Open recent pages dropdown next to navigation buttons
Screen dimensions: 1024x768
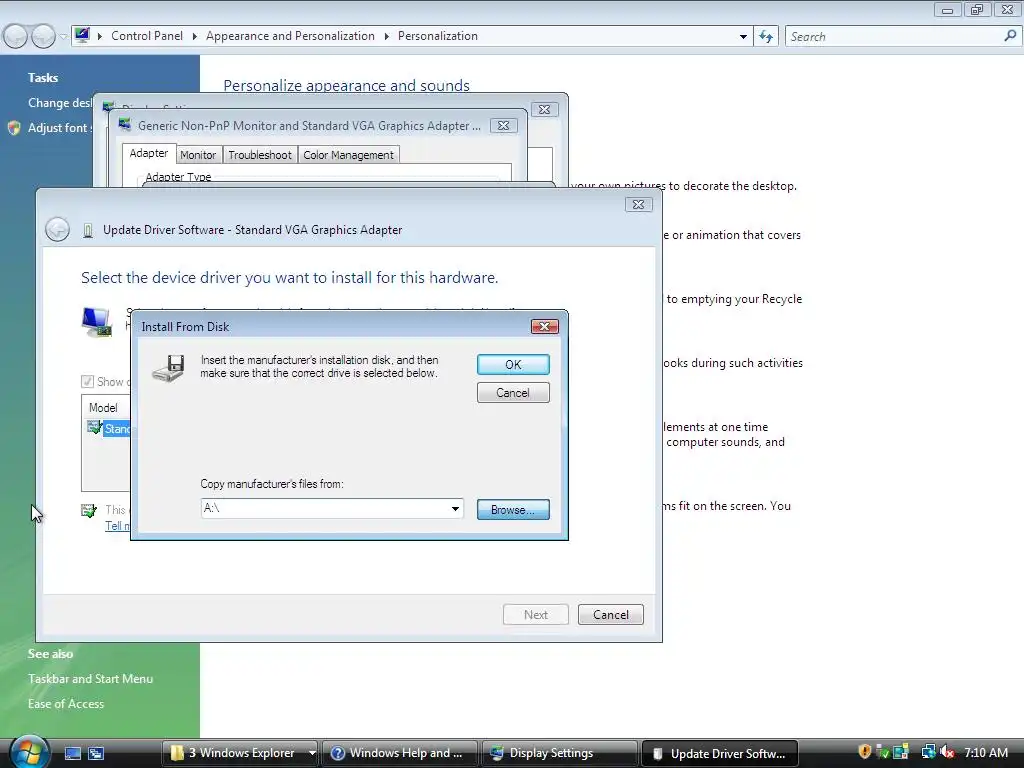(x=63, y=37)
